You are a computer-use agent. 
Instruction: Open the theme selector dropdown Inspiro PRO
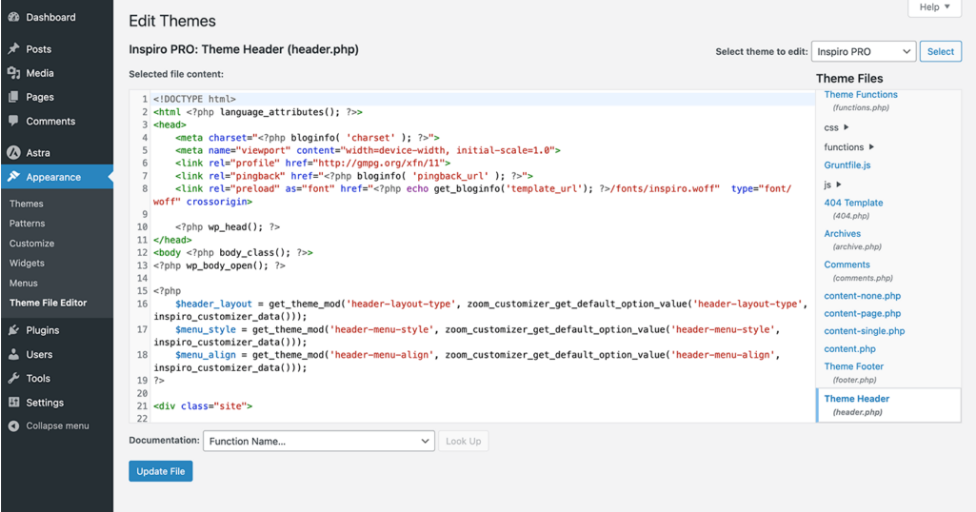click(x=863, y=52)
